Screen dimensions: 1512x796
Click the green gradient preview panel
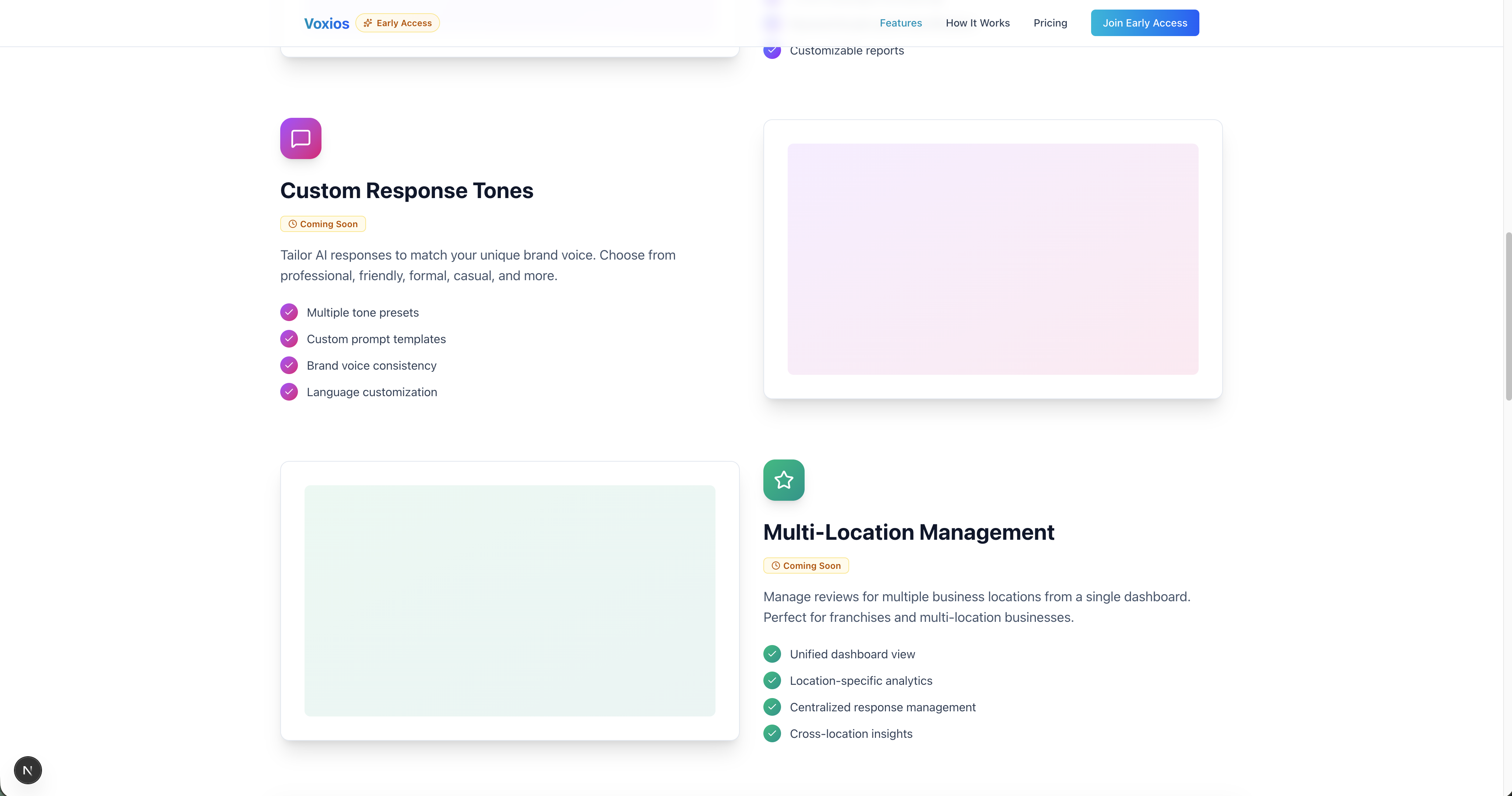[x=510, y=600]
